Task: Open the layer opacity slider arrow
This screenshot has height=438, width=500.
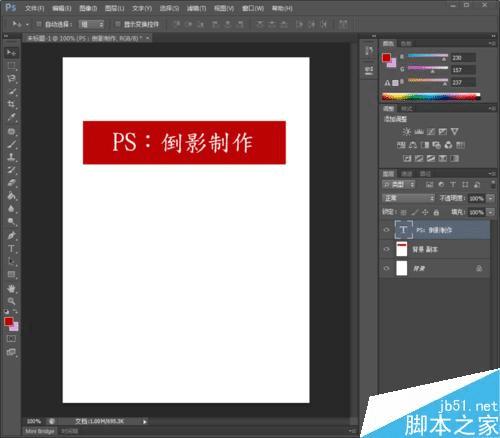Action: coord(491,198)
